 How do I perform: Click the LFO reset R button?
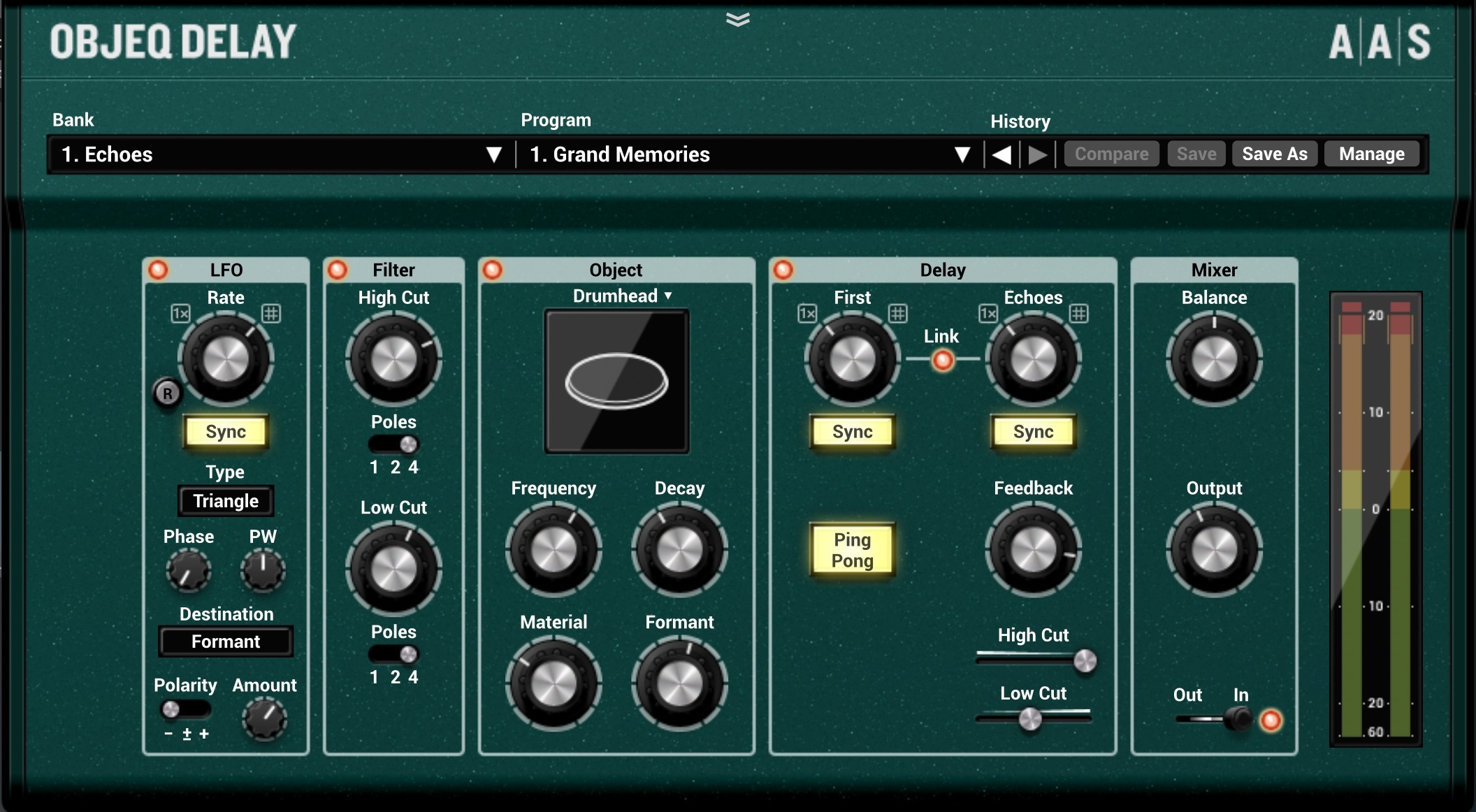click(167, 393)
